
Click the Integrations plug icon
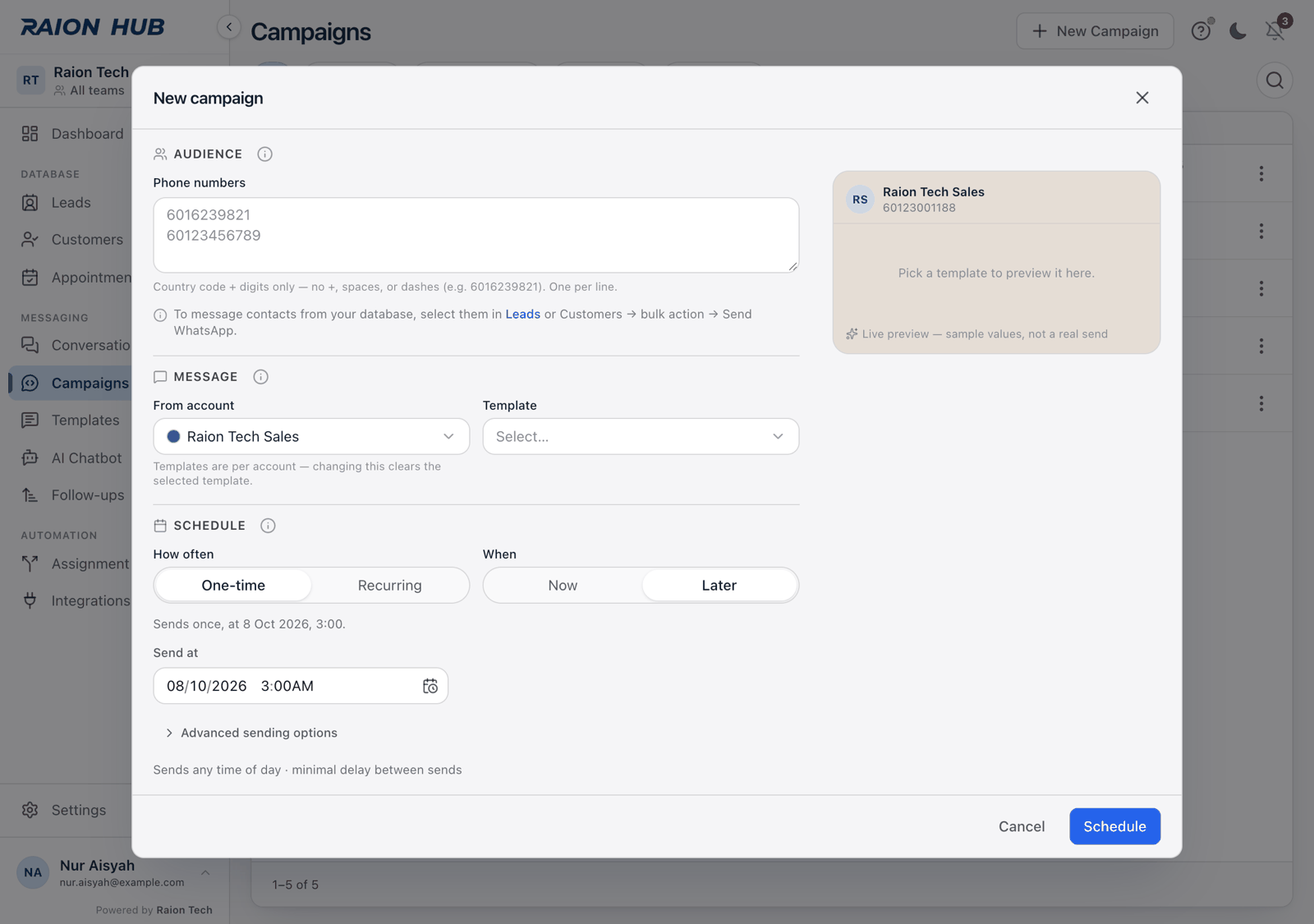click(30, 600)
